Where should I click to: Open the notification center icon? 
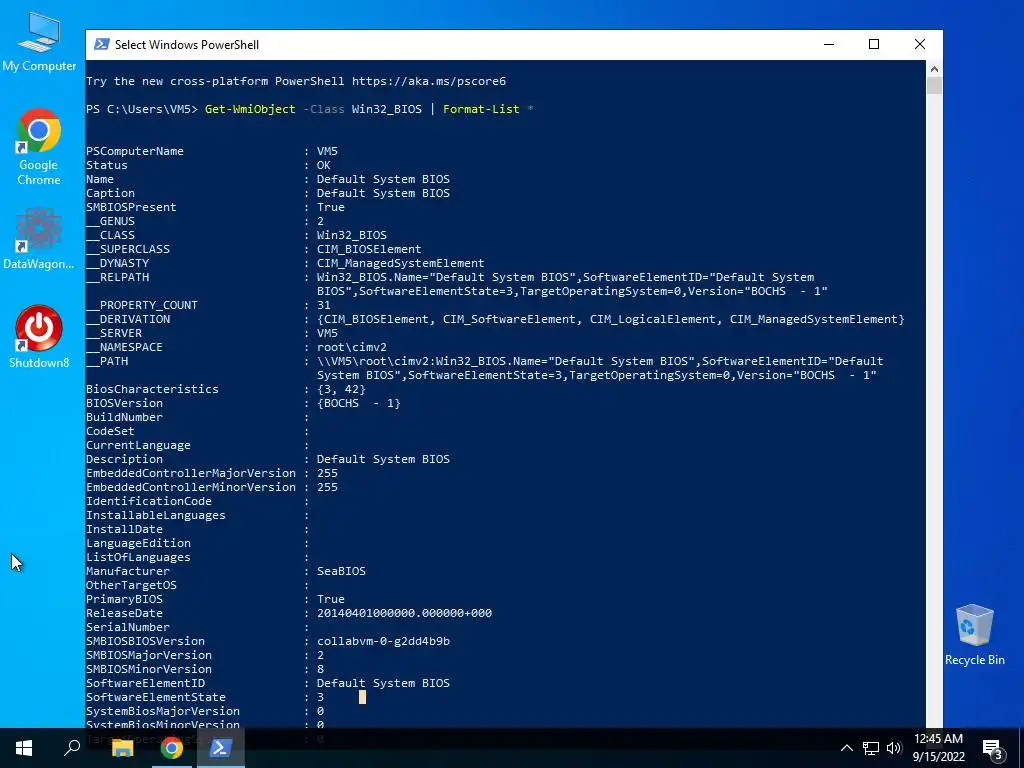pos(993,749)
